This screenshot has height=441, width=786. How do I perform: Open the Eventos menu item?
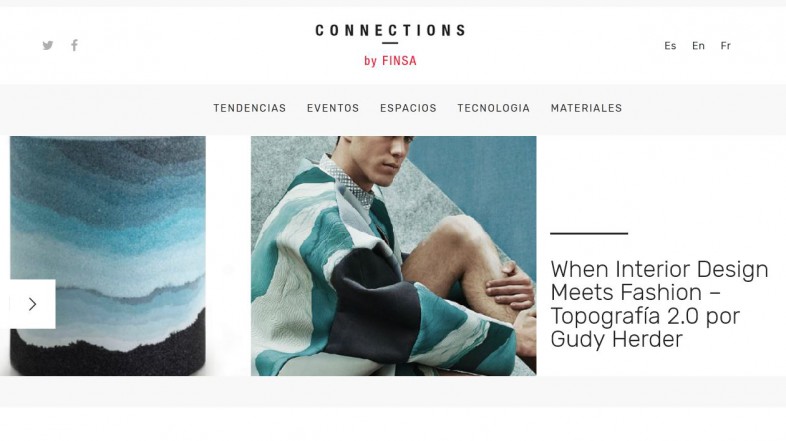pyautogui.click(x=333, y=108)
